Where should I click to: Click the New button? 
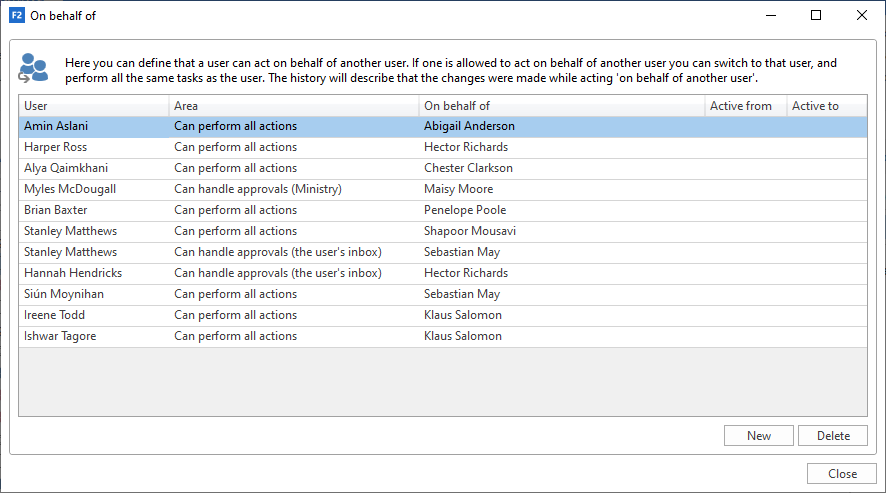[759, 435]
